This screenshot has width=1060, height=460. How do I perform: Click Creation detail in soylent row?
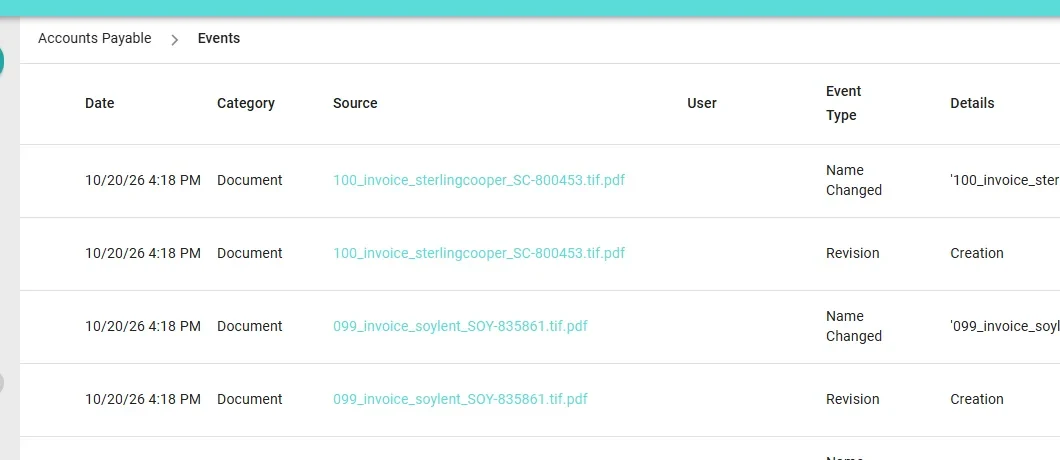pos(977,399)
